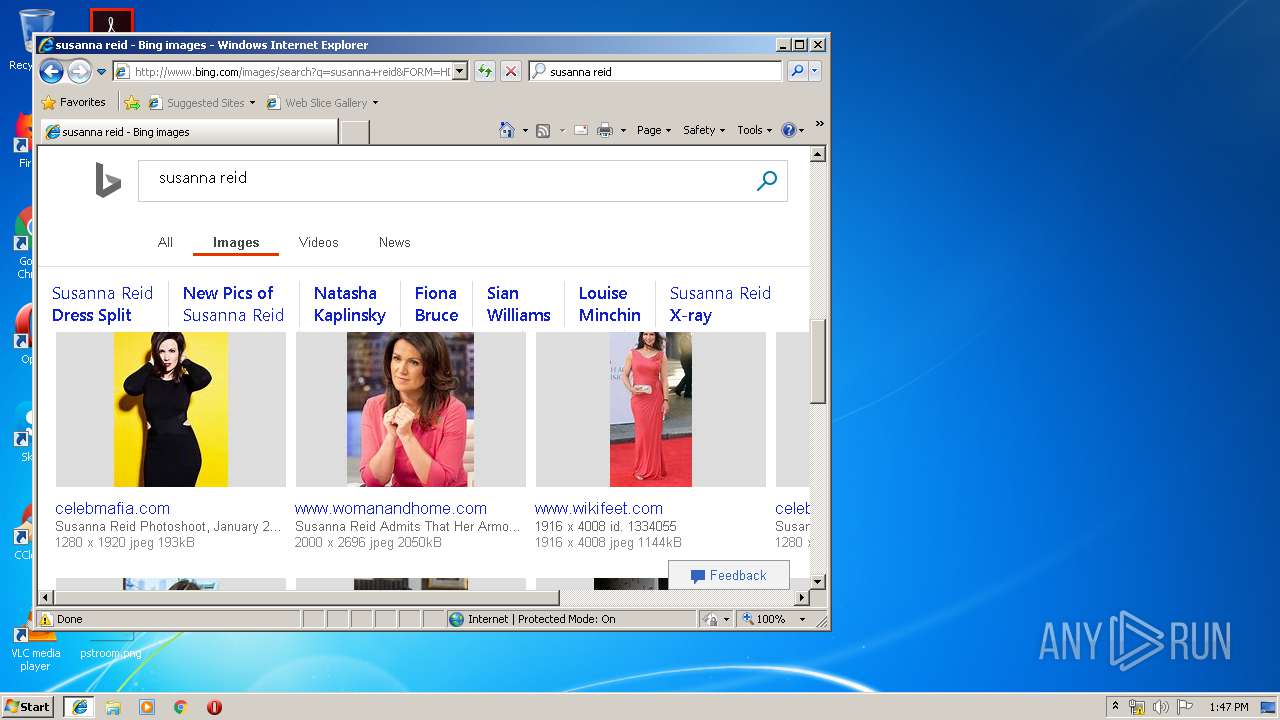Switch to the Images tab
Image resolution: width=1280 pixels, height=720 pixels.
click(236, 242)
